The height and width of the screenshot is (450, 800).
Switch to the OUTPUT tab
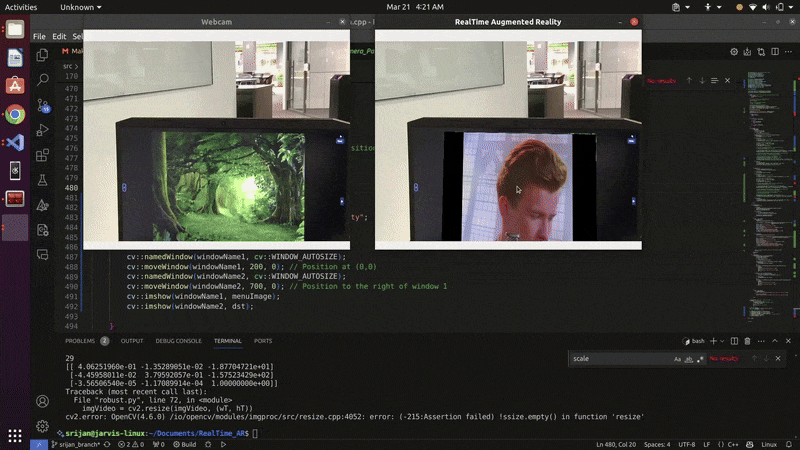coord(132,341)
